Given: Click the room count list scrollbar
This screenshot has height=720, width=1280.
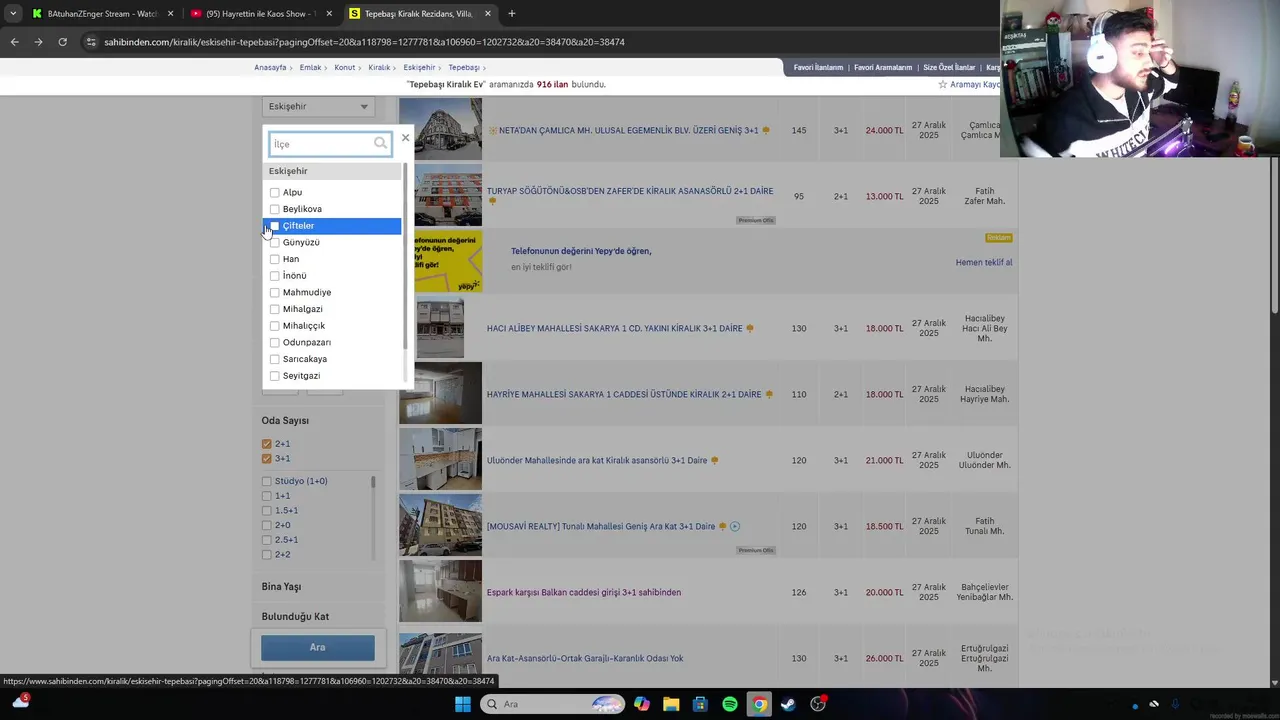Looking at the screenshot, I should [373, 482].
